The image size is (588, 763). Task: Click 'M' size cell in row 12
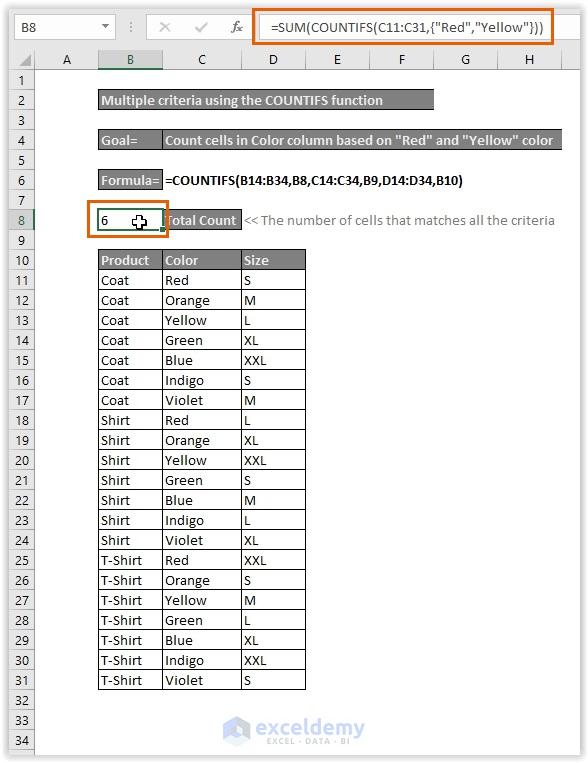click(274, 300)
